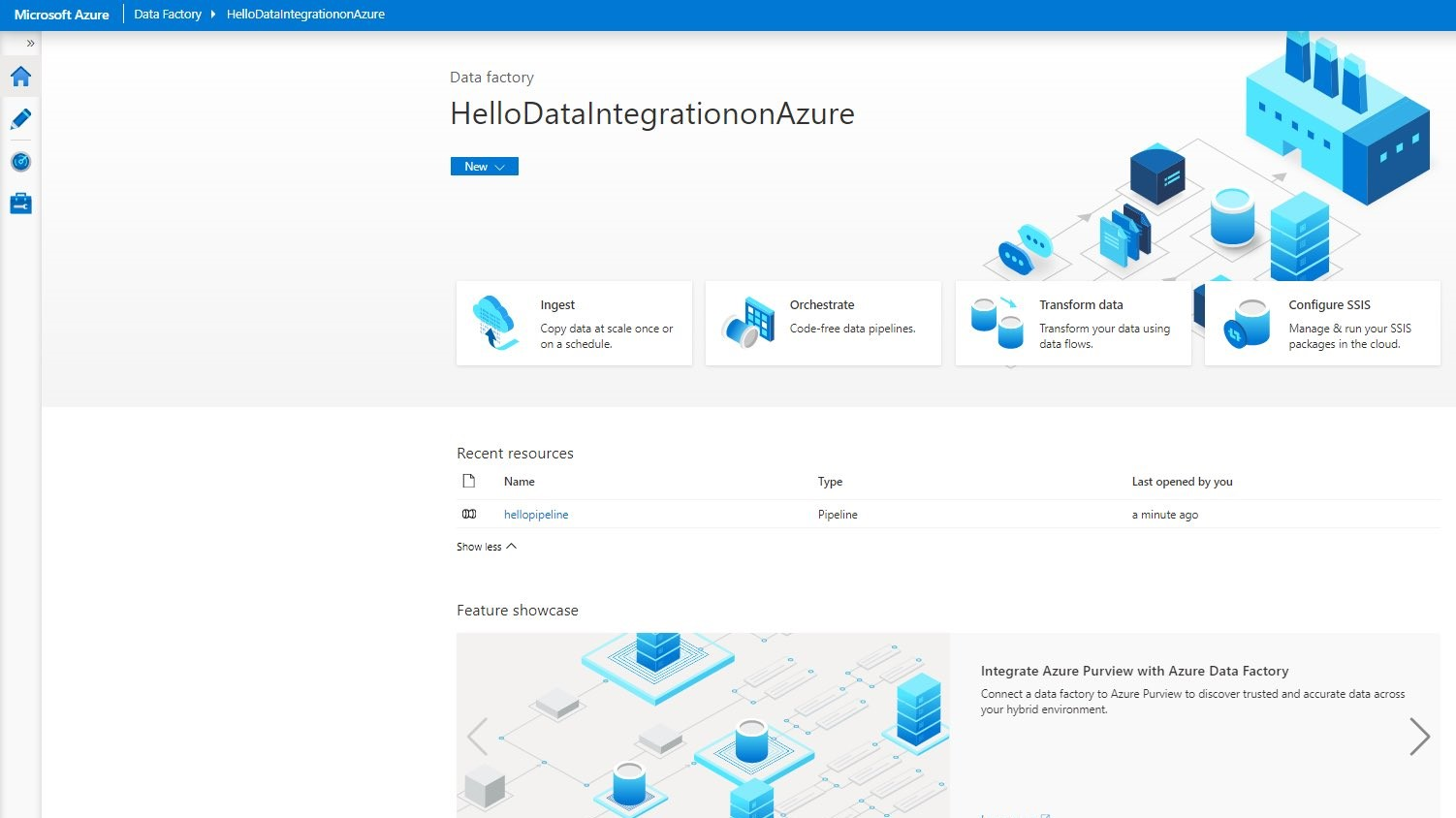This screenshot has width=1456, height=818.
Task: Expand the left sidebar chevrons
Action: tap(30, 44)
